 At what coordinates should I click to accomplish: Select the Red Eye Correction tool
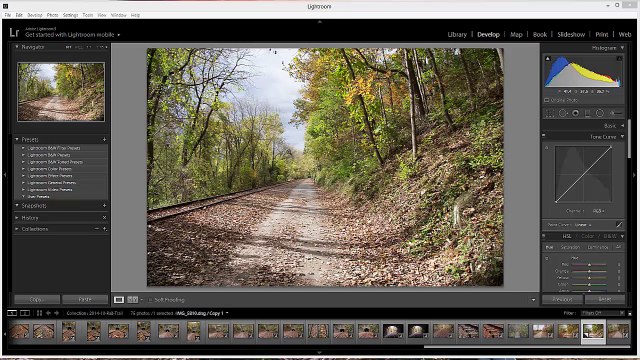(576, 113)
